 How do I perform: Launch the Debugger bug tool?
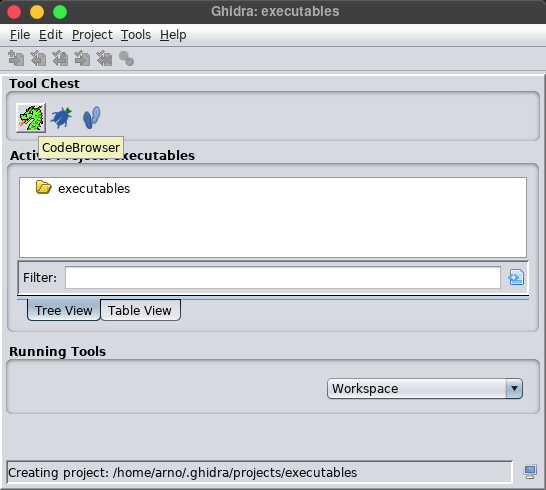click(61, 118)
